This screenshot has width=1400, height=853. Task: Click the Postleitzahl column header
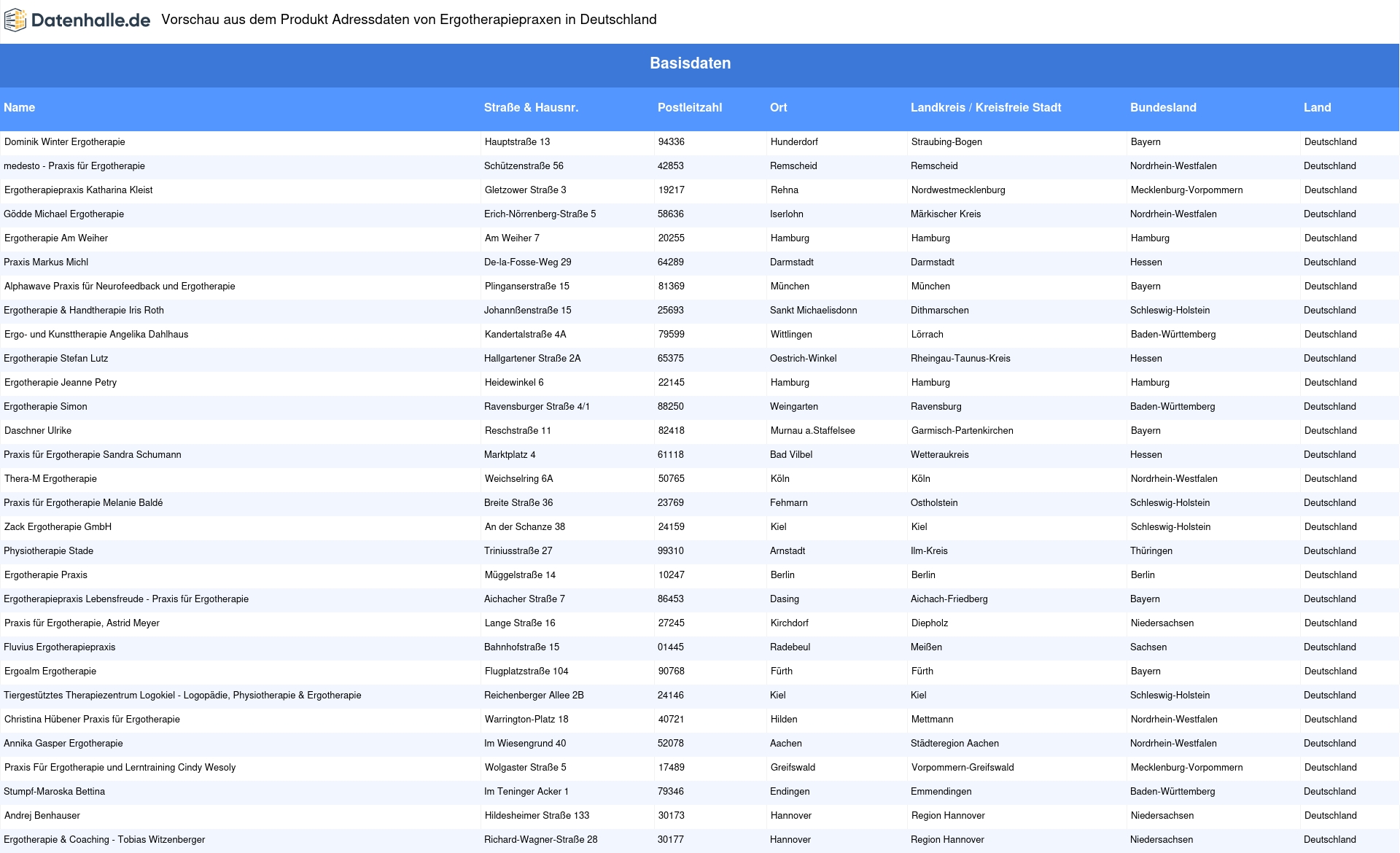pos(690,108)
